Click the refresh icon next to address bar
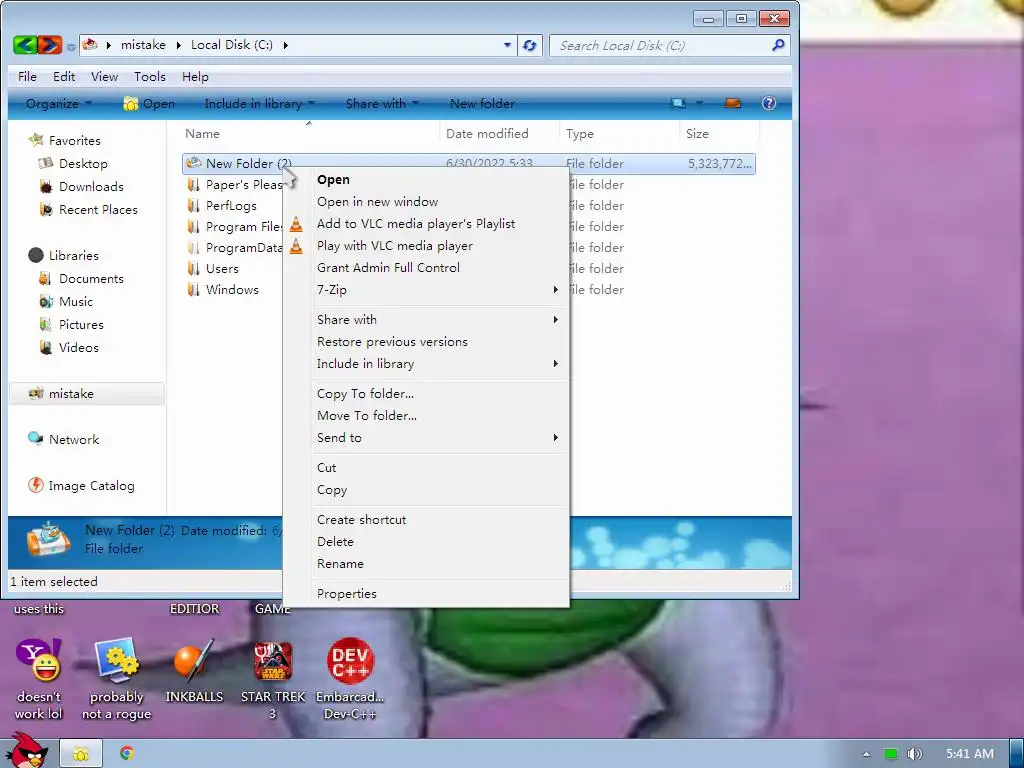This screenshot has width=1024, height=768. 530,45
